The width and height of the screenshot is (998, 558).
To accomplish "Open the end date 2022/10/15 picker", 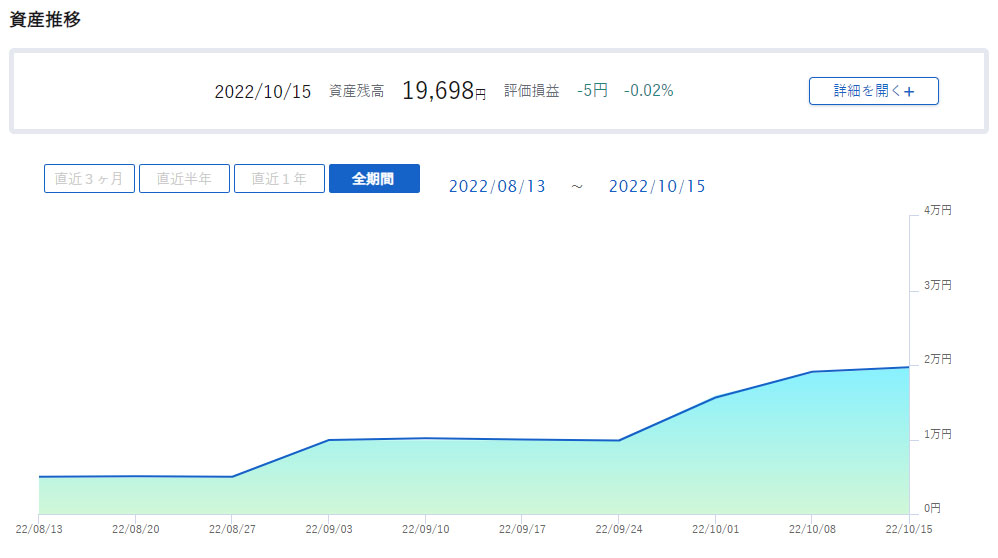I will [x=657, y=186].
